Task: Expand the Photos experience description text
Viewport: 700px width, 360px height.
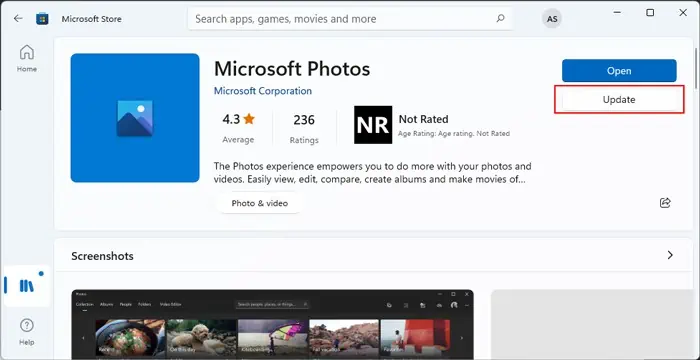Action: (x=373, y=173)
